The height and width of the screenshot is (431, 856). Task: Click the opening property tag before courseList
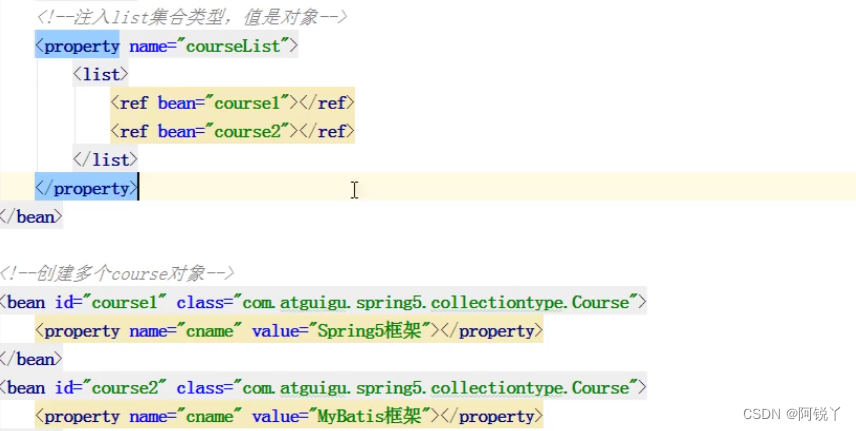tap(78, 46)
